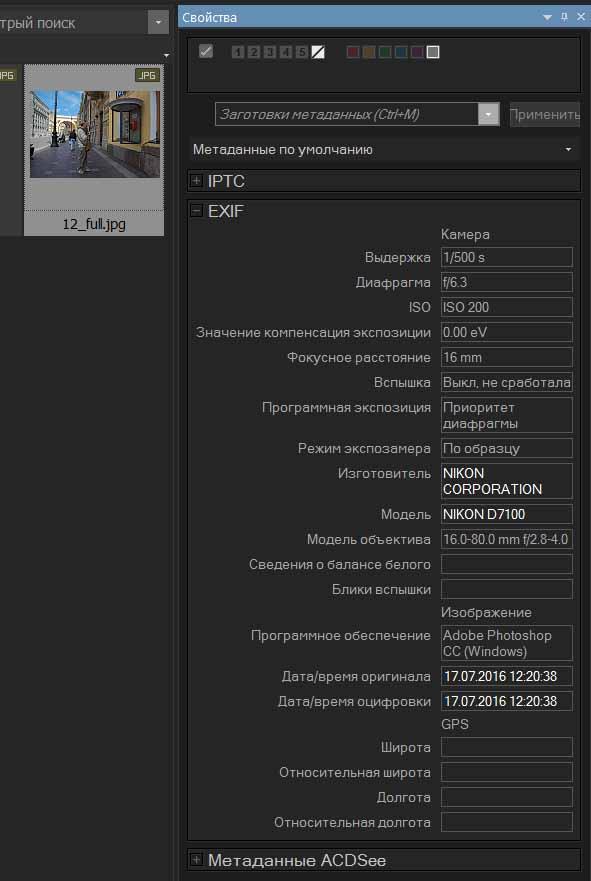Set rating 1 for the image
The height and width of the screenshot is (881, 591).
238,52
